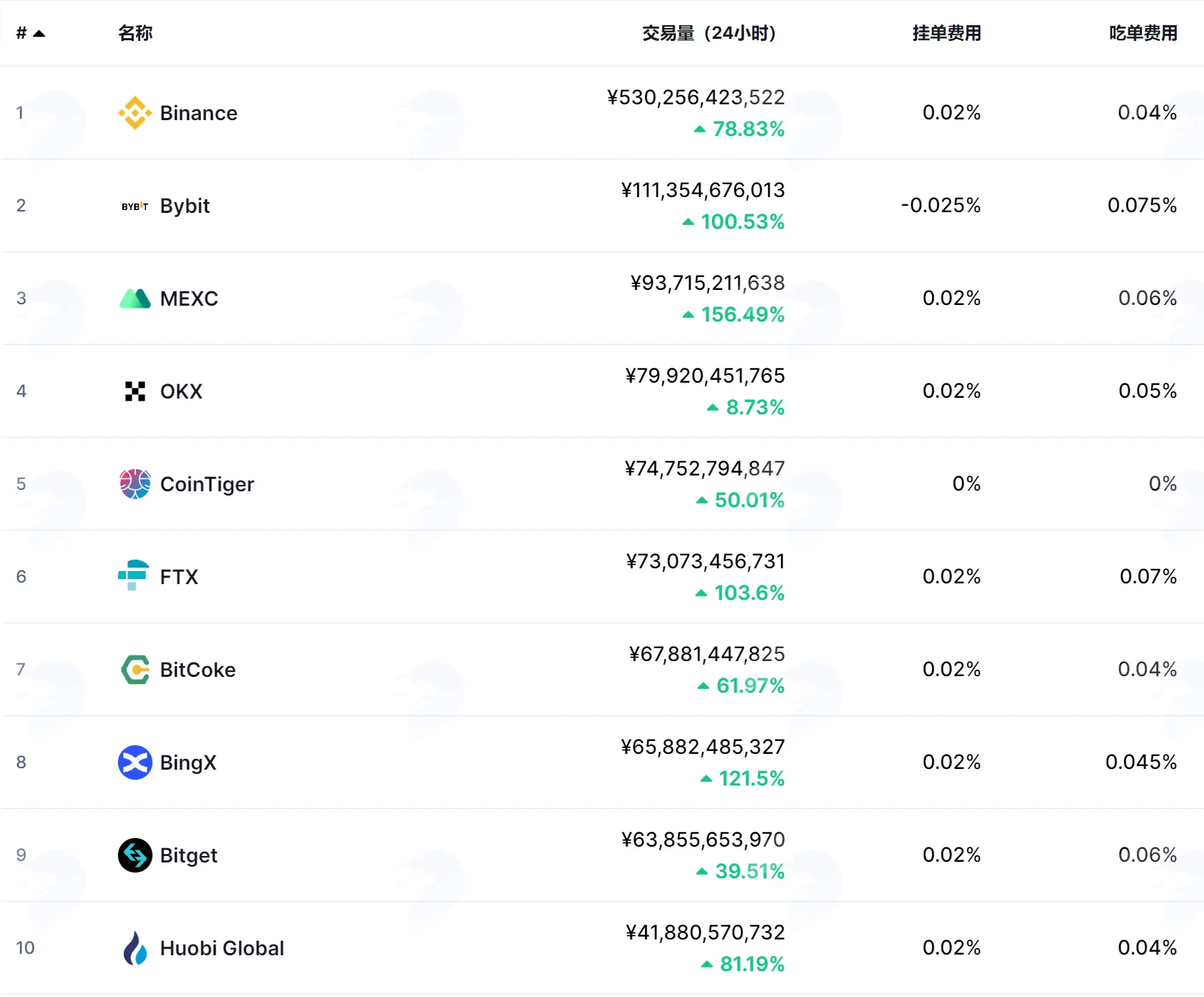Click the Bitget black circle logo
The image size is (1204, 997).
click(x=134, y=855)
